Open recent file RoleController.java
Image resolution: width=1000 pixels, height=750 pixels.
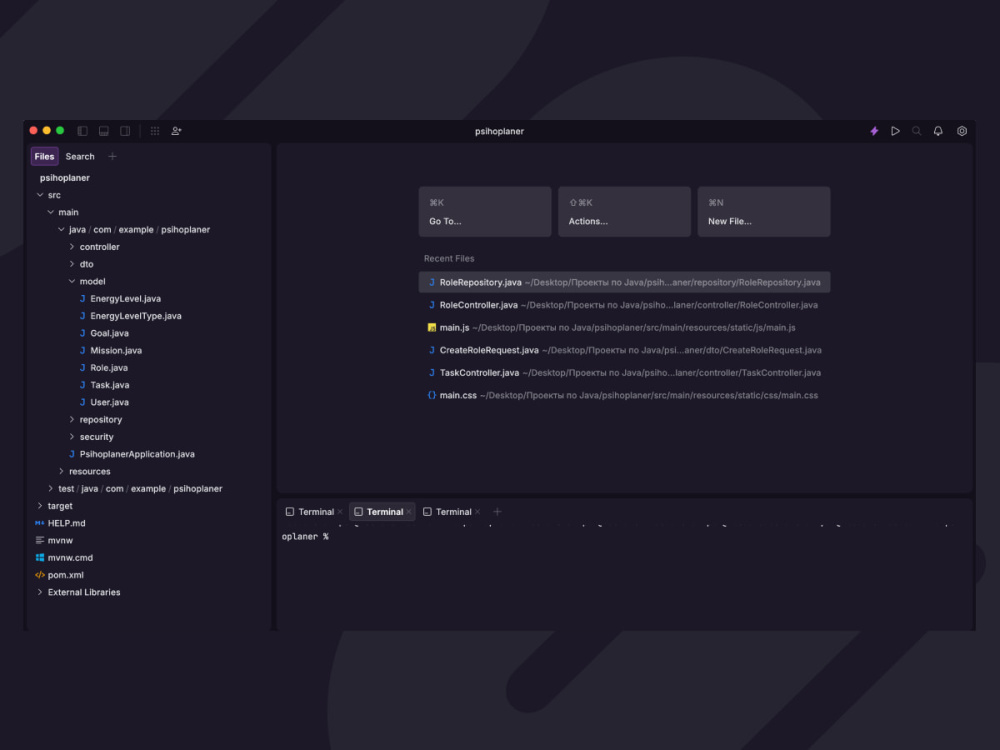624,305
